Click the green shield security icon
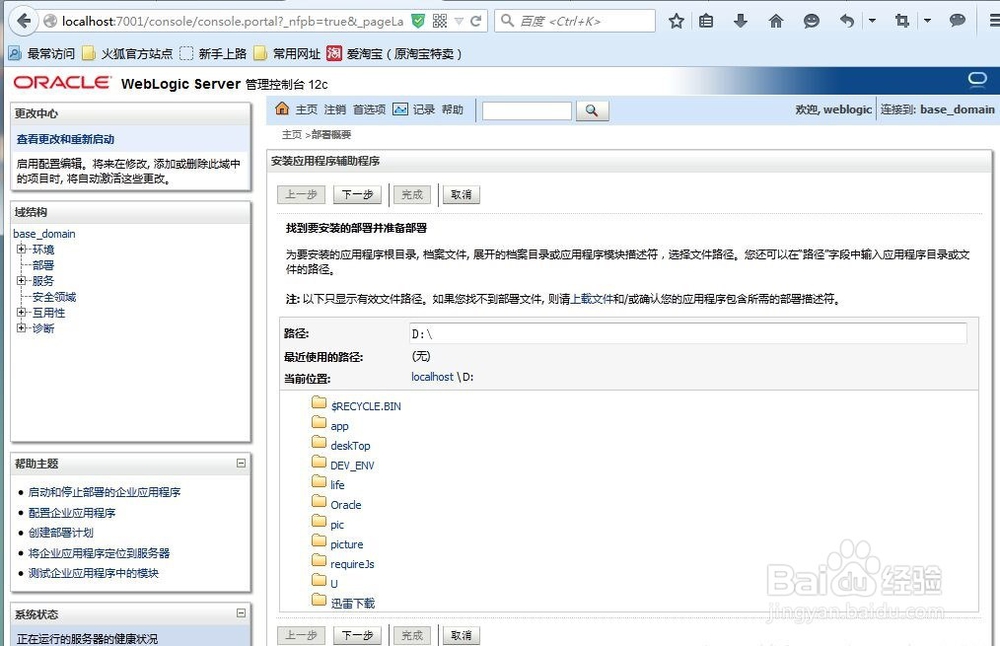Image resolution: width=1000 pixels, height=646 pixels. (418, 21)
